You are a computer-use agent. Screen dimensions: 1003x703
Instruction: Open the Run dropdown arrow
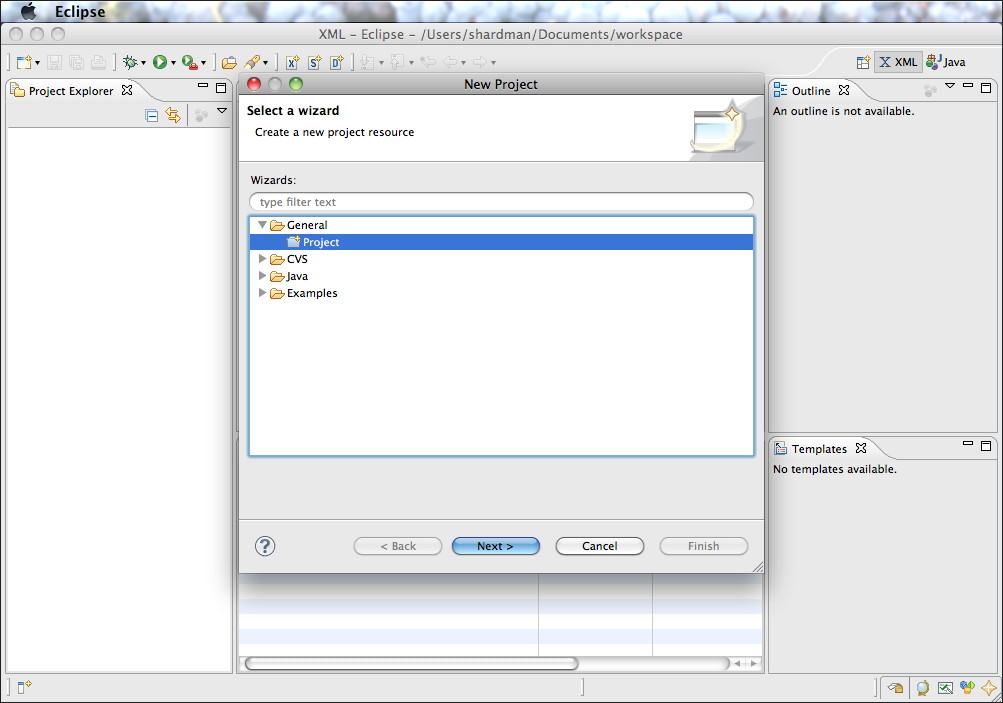pyautogui.click(x=173, y=63)
